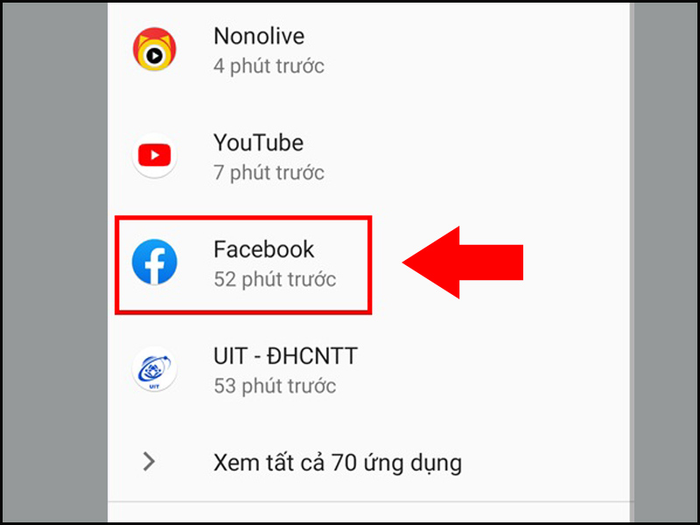This screenshot has width=700, height=525.
Task: Click the scrollbar strip at the list's right edge
Action: pyautogui.click(x=632, y=262)
